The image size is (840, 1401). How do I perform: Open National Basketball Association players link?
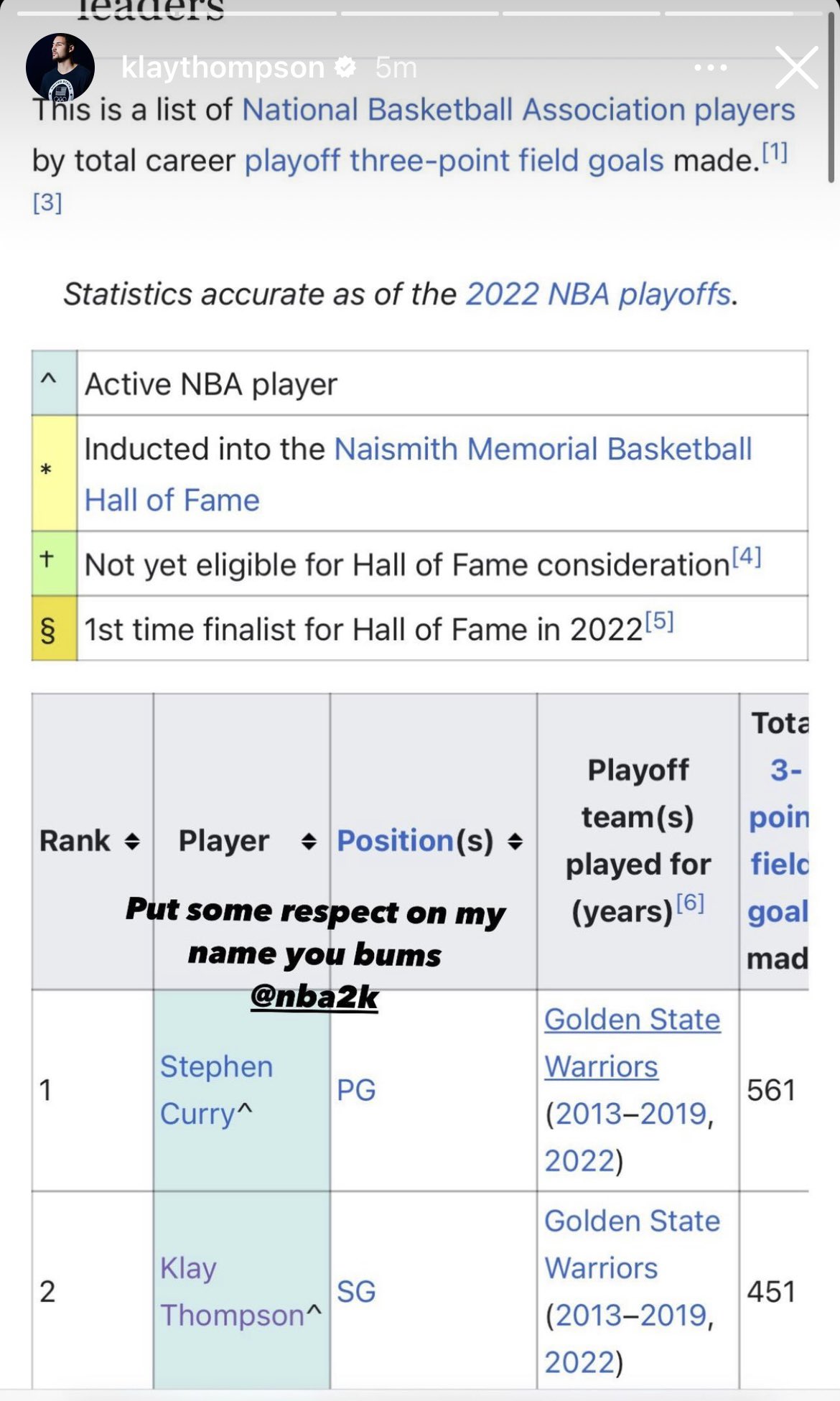point(518,110)
